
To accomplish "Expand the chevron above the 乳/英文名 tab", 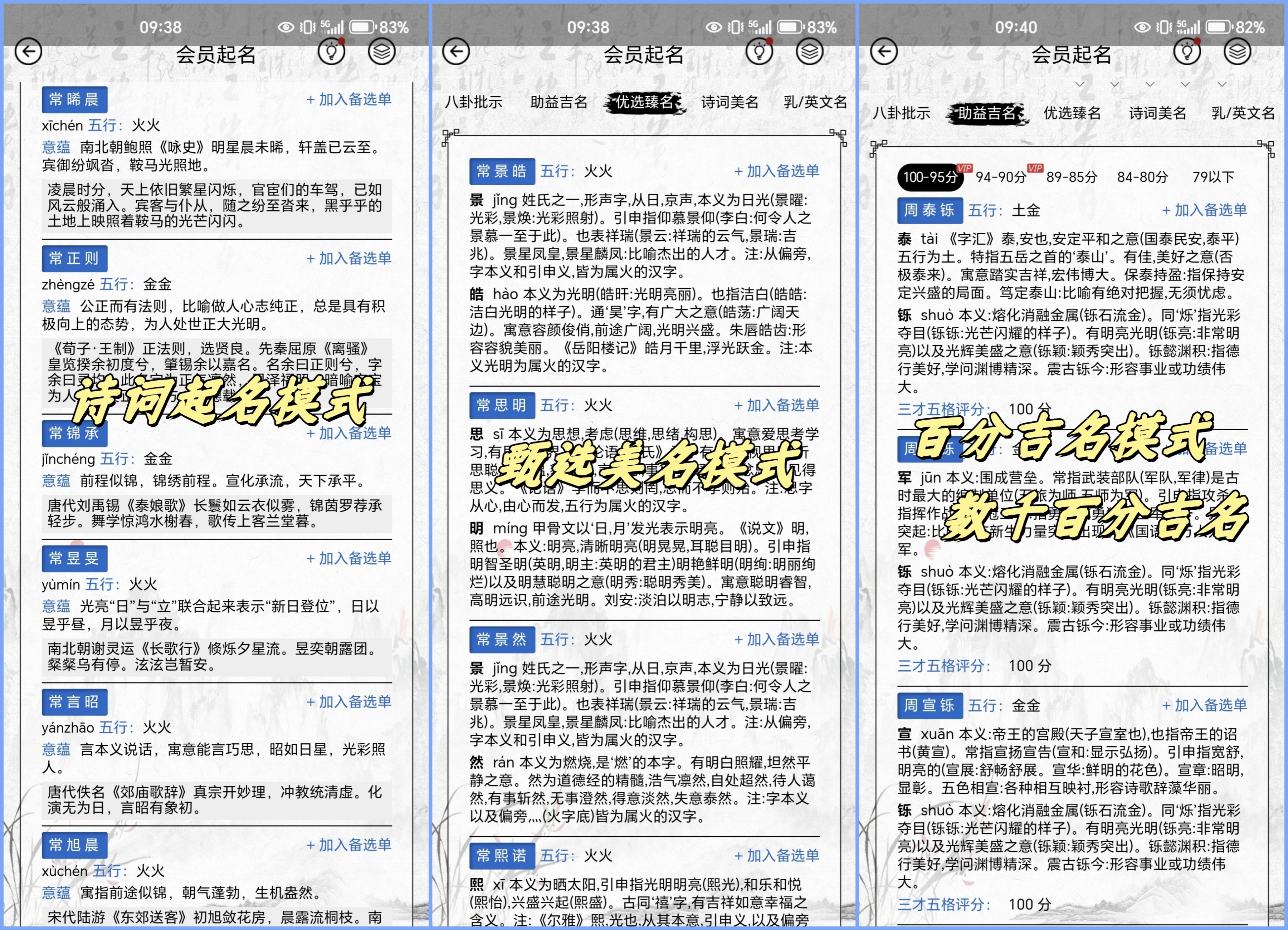I will click(x=1222, y=85).
